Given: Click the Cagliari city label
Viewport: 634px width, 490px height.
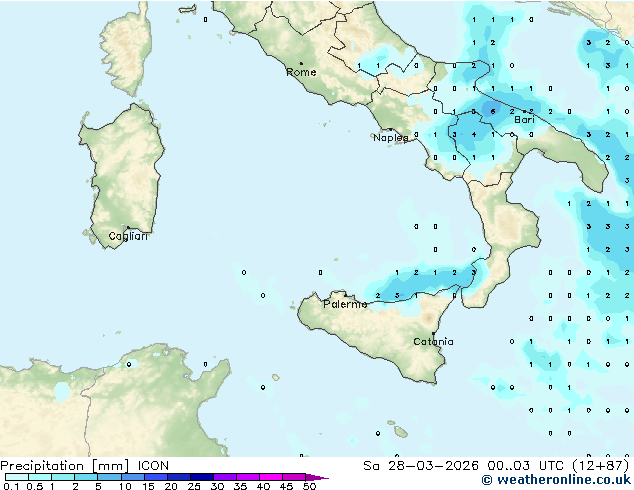Looking at the screenshot, I should (128, 236).
